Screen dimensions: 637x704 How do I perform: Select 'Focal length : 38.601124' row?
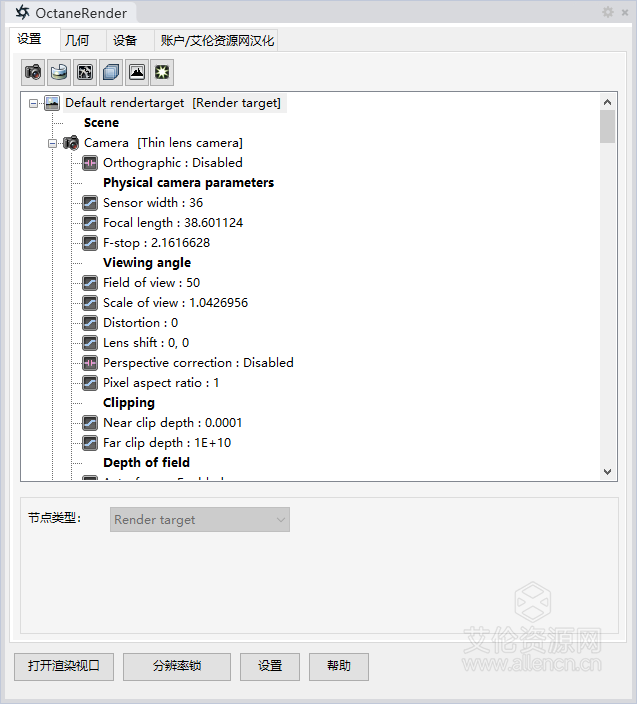(173, 223)
